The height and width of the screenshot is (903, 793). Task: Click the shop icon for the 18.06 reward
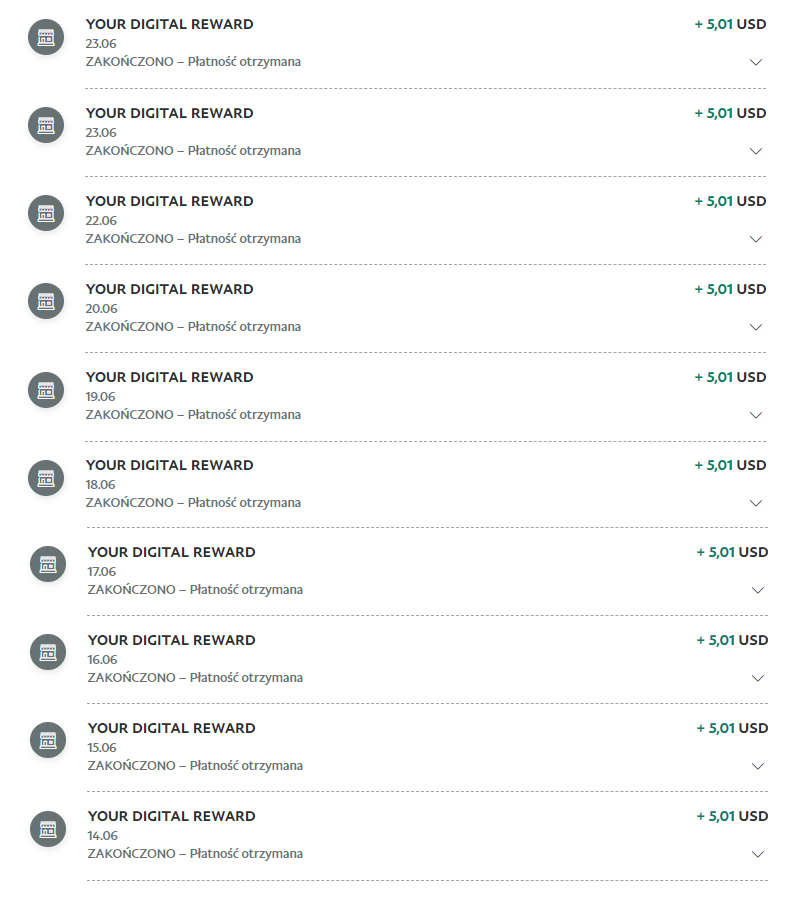45,477
